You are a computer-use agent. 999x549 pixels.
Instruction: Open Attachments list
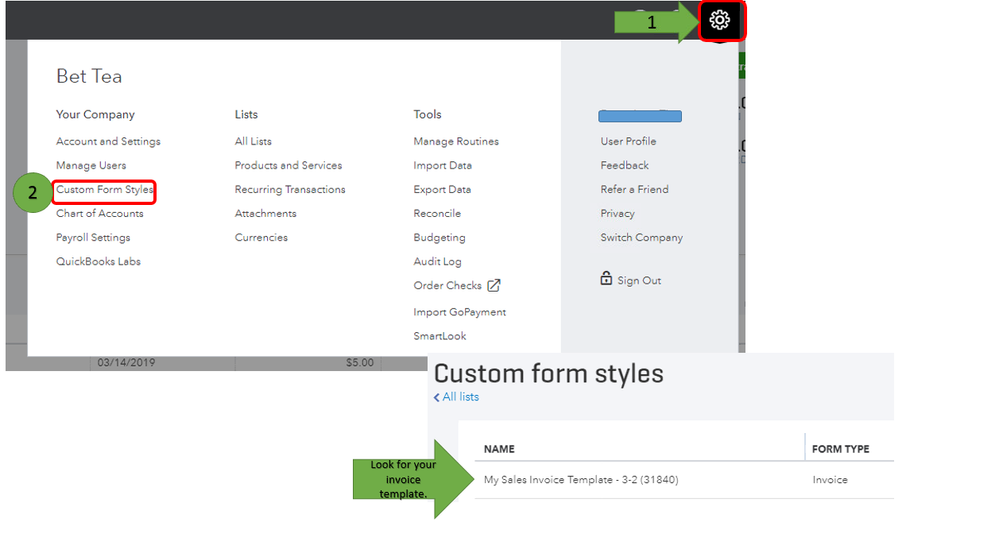click(x=265, y=213)
